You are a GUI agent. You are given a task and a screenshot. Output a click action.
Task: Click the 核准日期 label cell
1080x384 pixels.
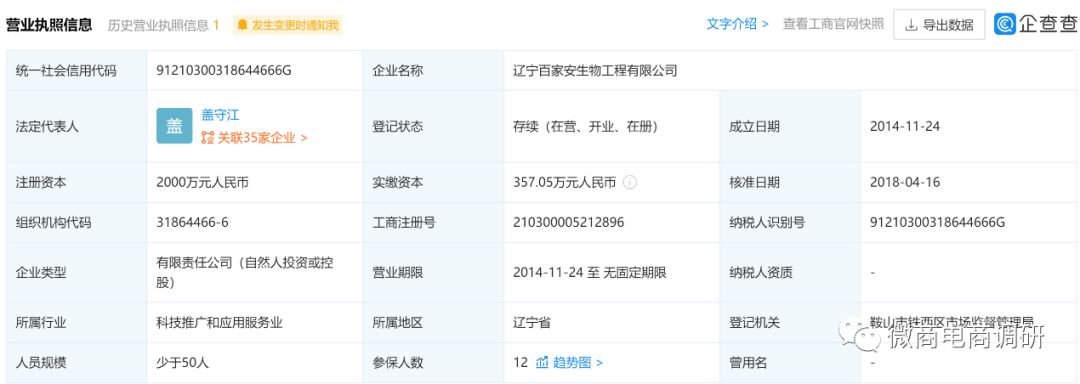790,183
